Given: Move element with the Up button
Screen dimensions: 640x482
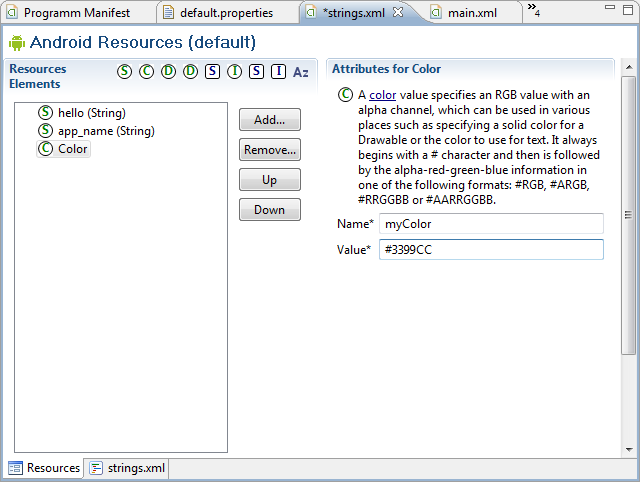Looking at the screenshot, I should coord(270,180).
